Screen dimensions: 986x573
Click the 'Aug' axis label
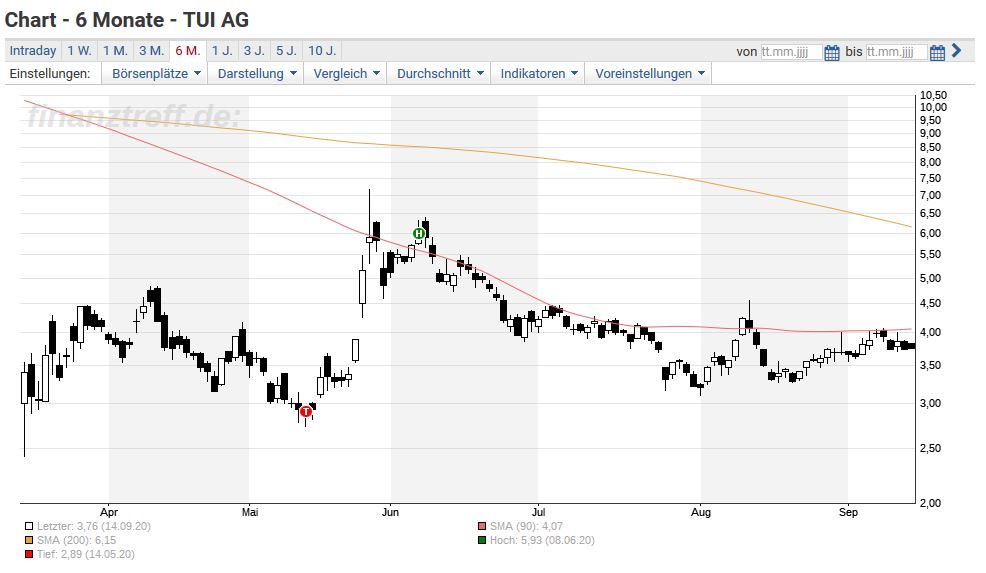click(701, 513)
